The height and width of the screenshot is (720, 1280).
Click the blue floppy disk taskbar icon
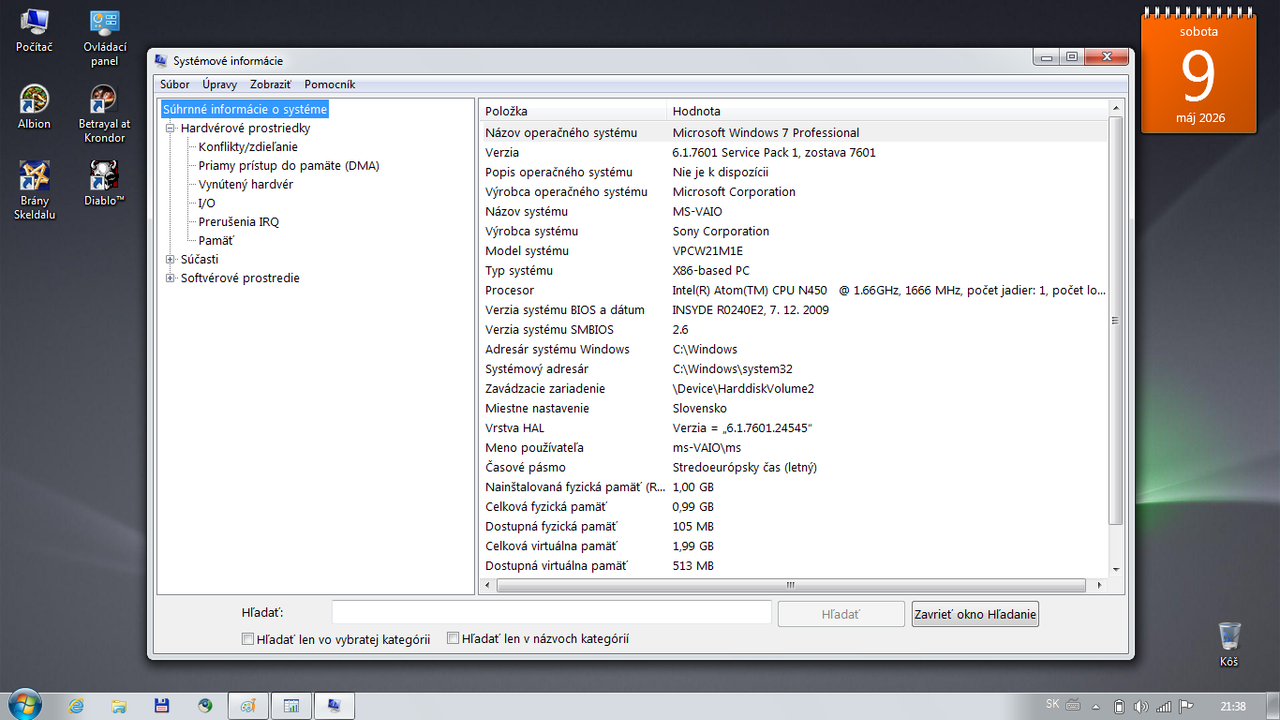(161, 705)
